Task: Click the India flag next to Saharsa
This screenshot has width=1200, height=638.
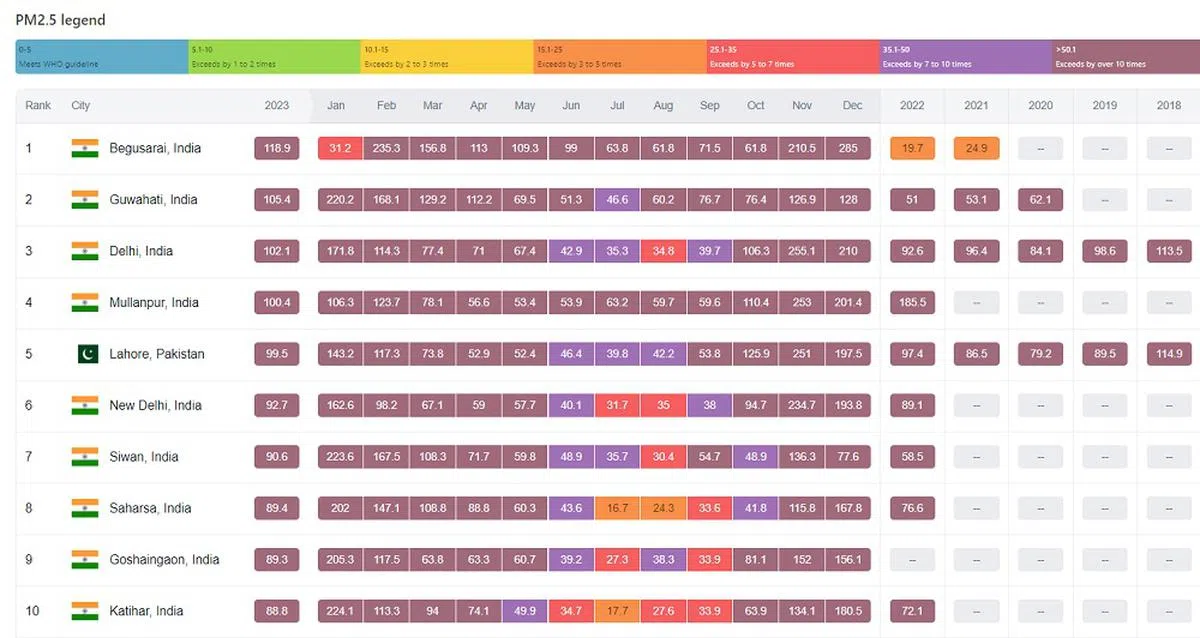Action: (85, 508)
